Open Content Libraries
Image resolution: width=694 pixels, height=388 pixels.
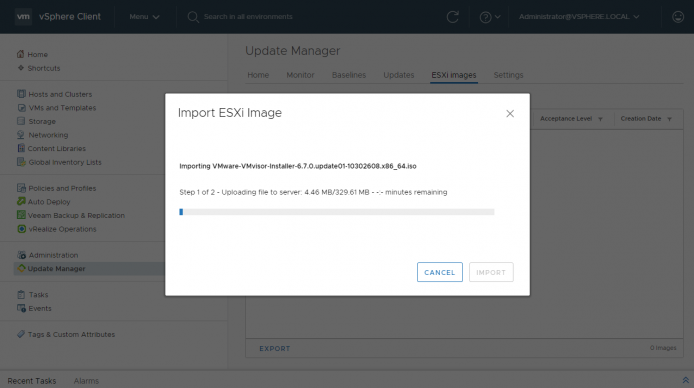[57, 149]
